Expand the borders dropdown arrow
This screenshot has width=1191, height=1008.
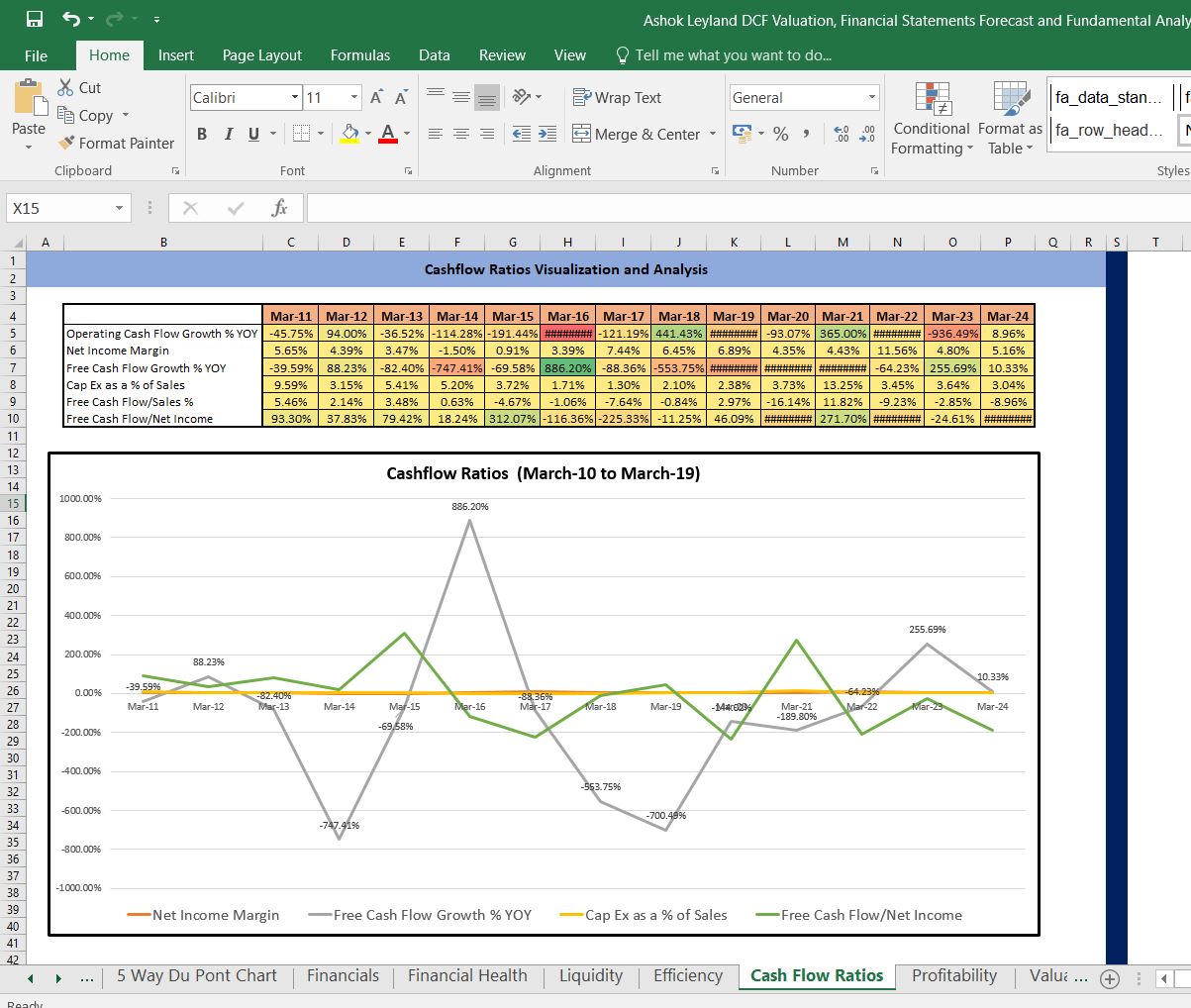320,134
